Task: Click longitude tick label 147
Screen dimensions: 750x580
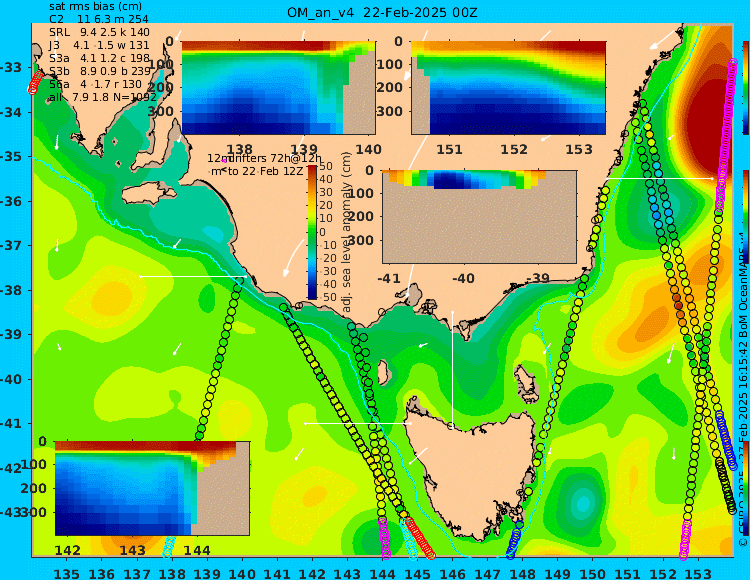Action: [487, 573]
